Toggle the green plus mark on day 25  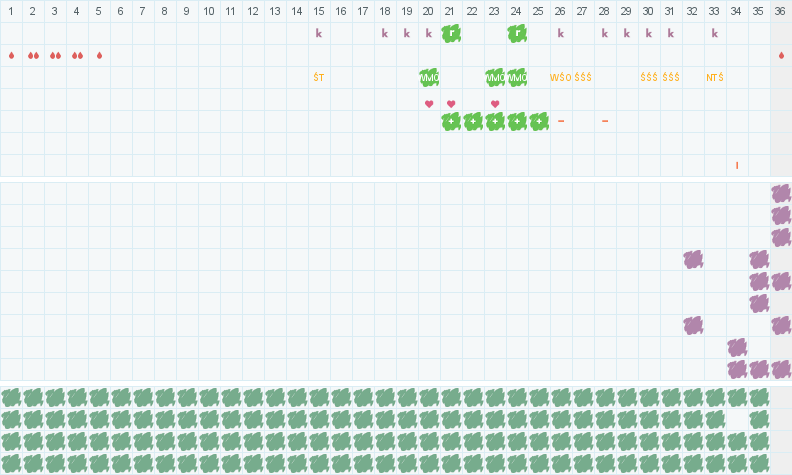tap(539, 121)
